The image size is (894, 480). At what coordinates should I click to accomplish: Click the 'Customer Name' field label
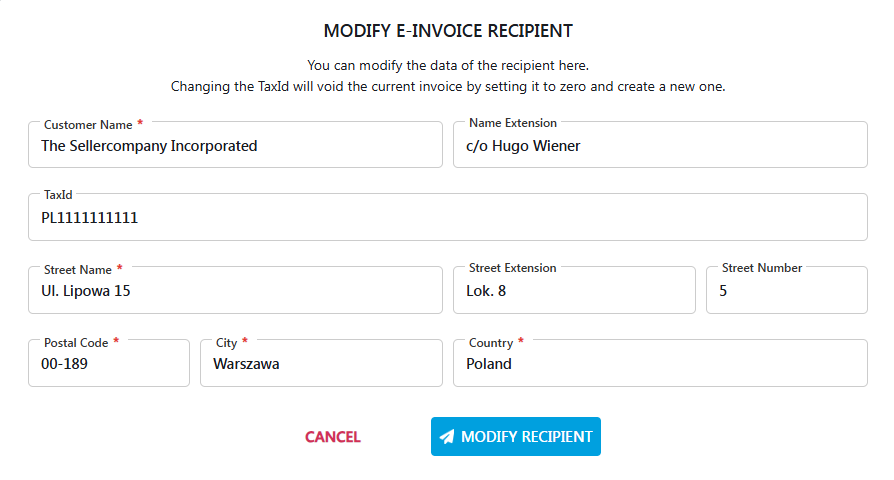pyautogui.click(x=88, y=125)
